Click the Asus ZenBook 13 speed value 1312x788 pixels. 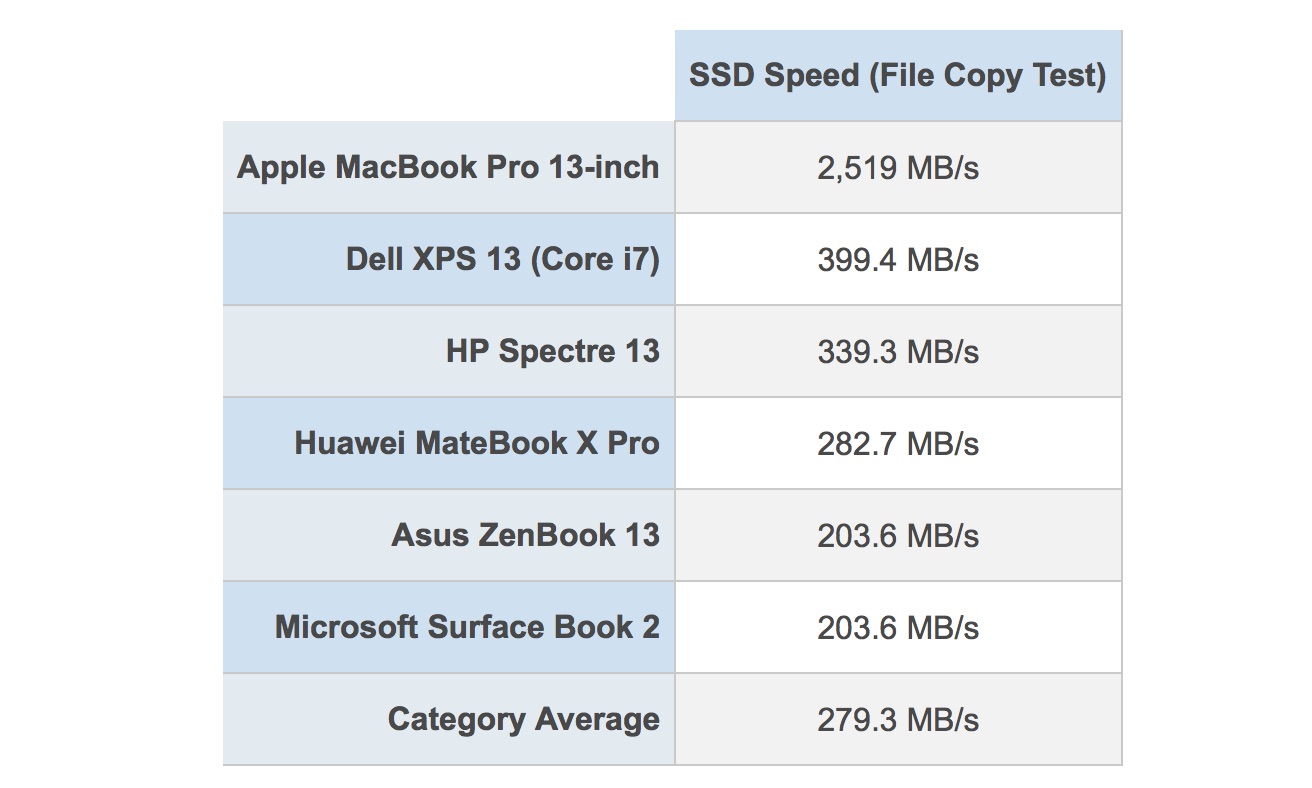pos(897,536)
